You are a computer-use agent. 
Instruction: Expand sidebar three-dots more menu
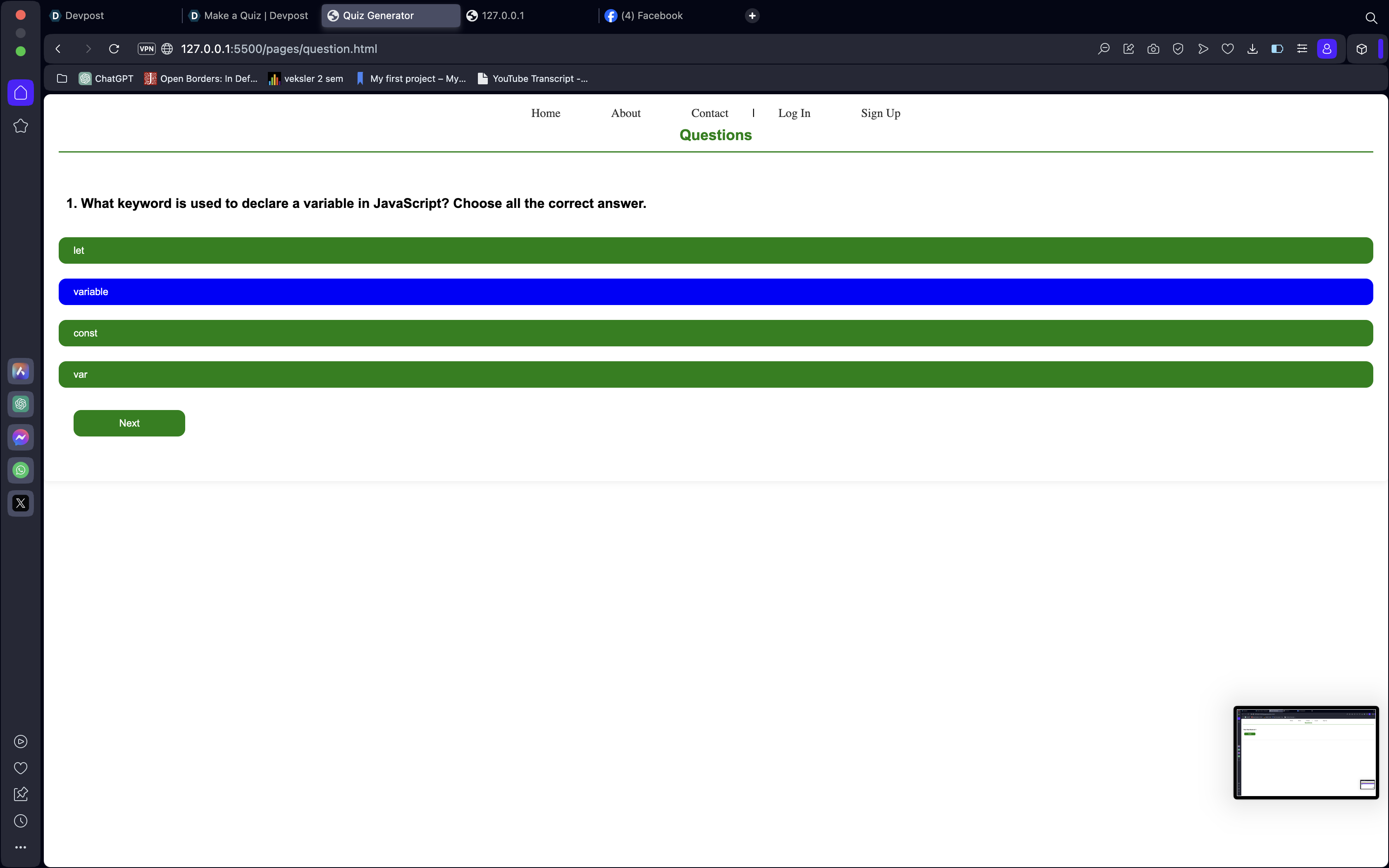point(21,847)
